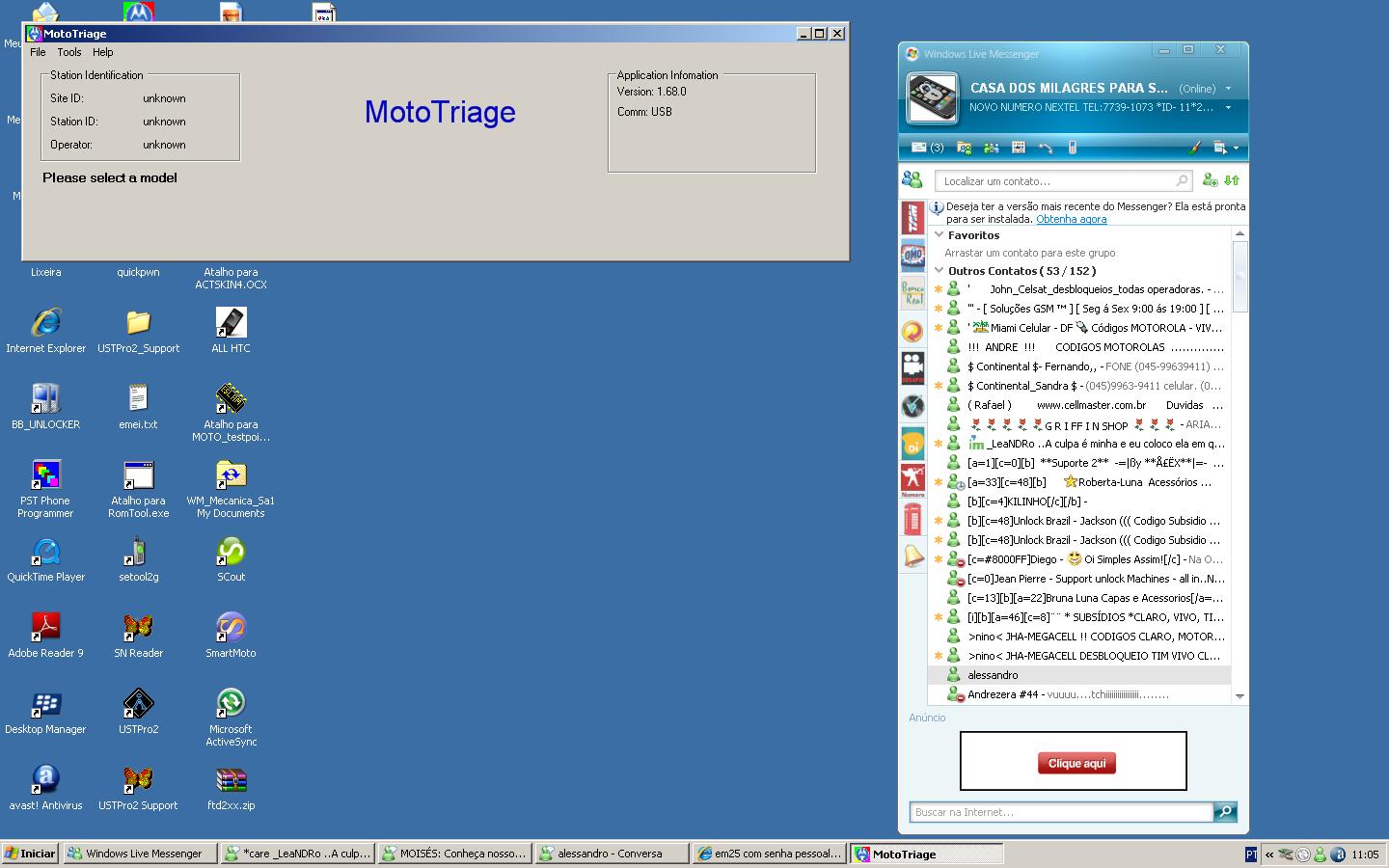The image size is (1389, 868).
Task: Open the Banco Real tab in sidebar
Action: point(912,293)
